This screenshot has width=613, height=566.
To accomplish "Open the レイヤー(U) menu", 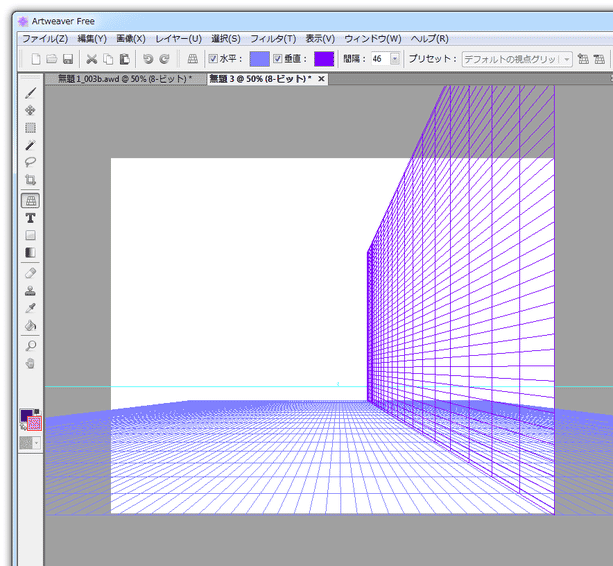I will 179,39.
